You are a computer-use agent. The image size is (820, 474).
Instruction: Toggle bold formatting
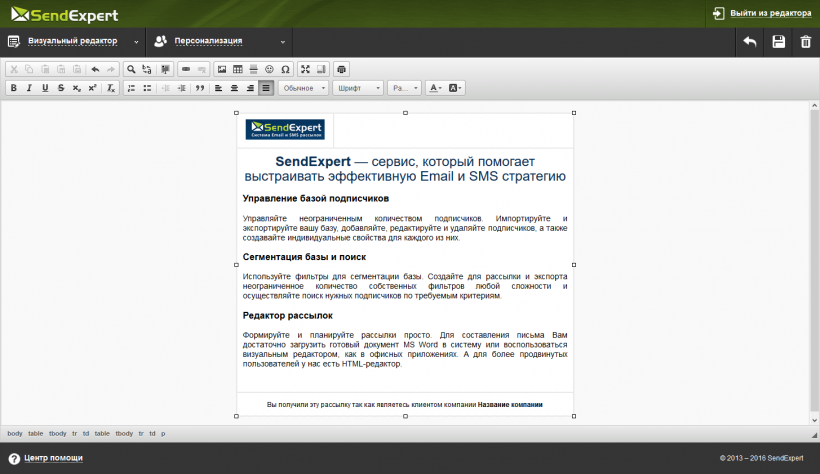point(14,88)
